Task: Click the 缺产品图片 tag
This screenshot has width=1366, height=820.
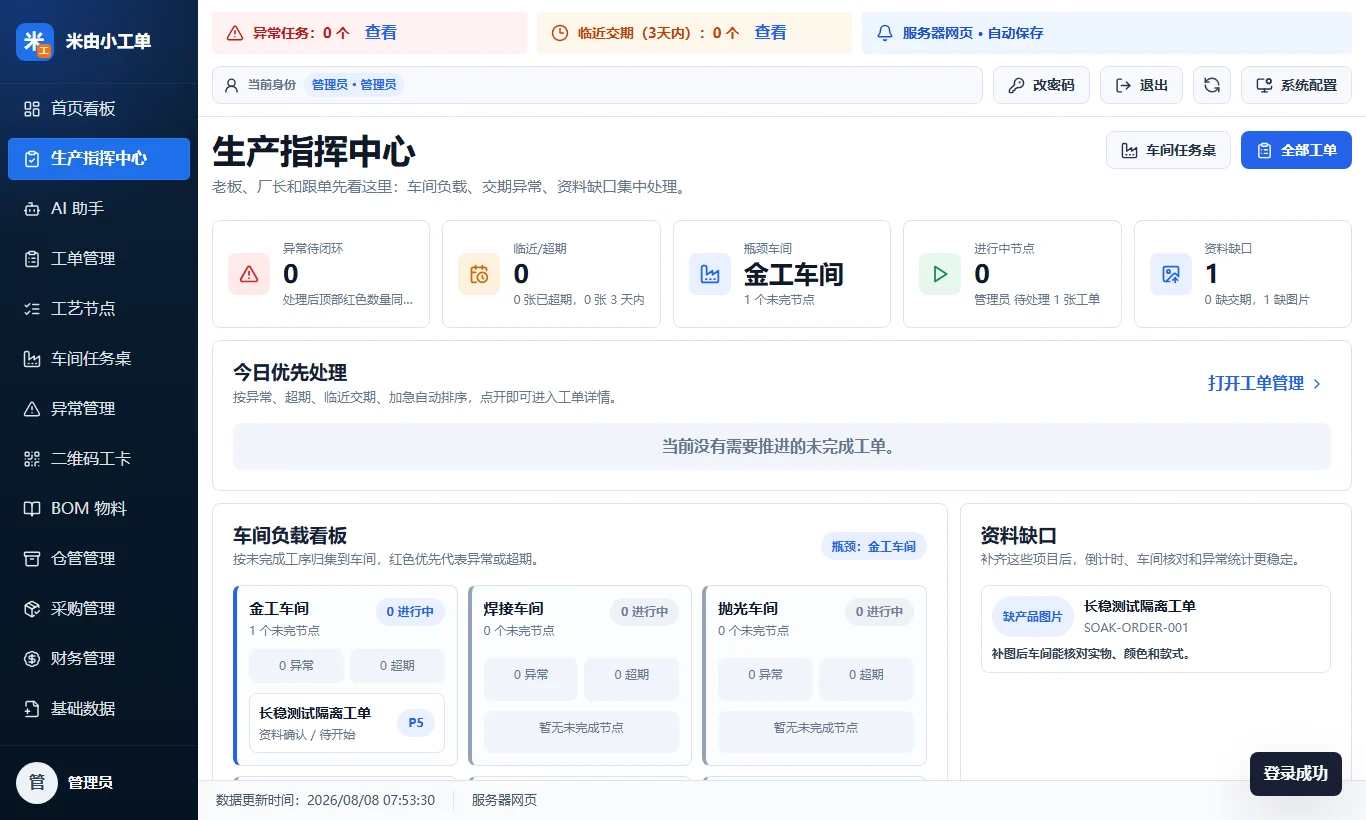Action: tap(1033, 617)
